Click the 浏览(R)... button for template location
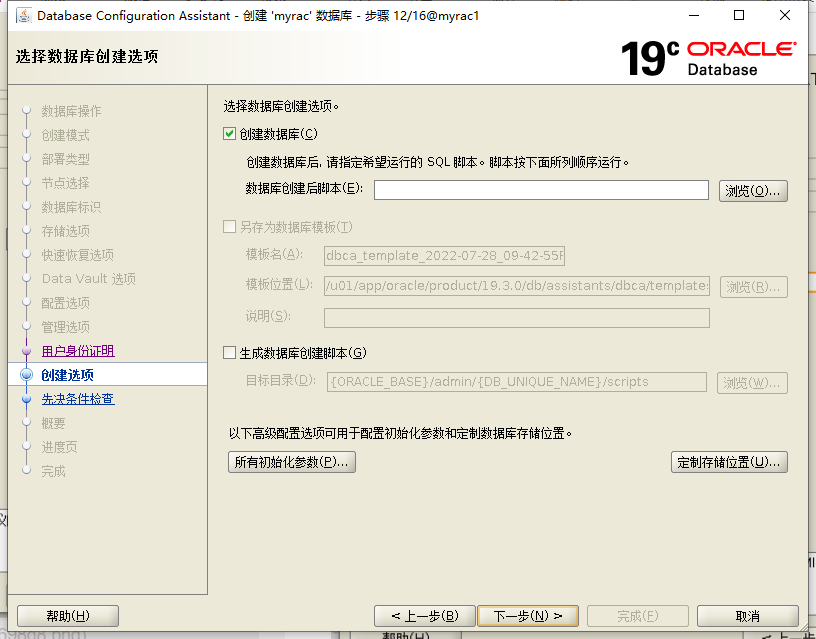Image resolution: width=816 pixels, height=639 pixels. point(754,287)
